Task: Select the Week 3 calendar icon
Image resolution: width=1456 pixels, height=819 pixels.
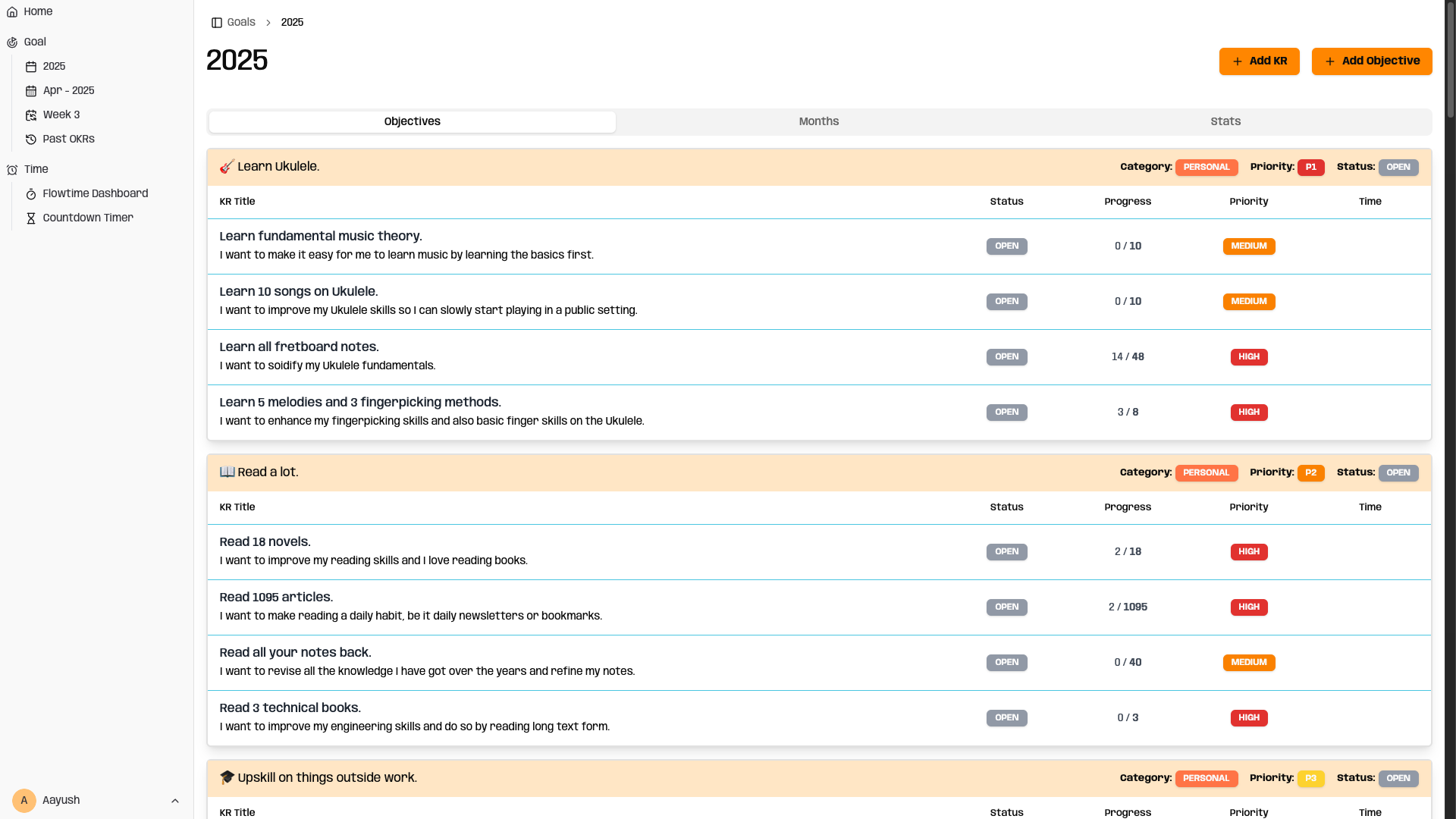Action: [x=31, y=115]
